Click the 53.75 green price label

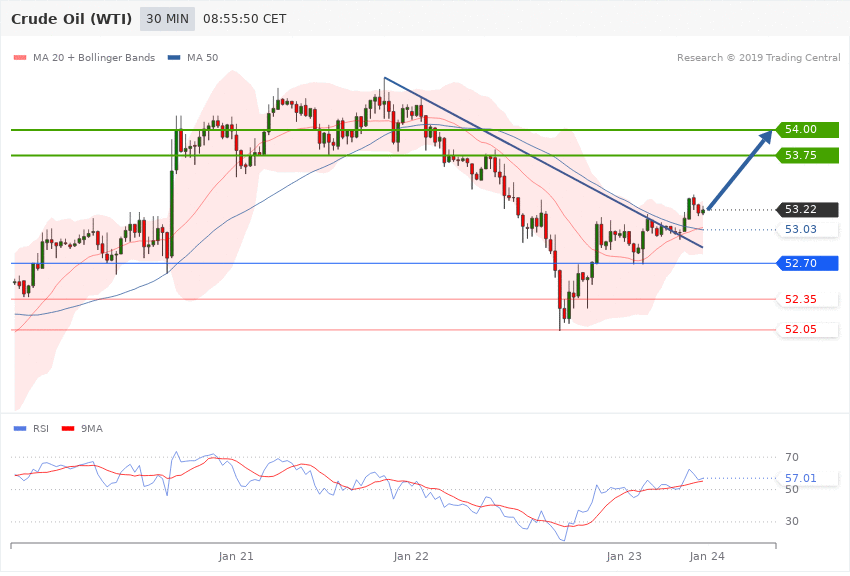coord(807,156)
